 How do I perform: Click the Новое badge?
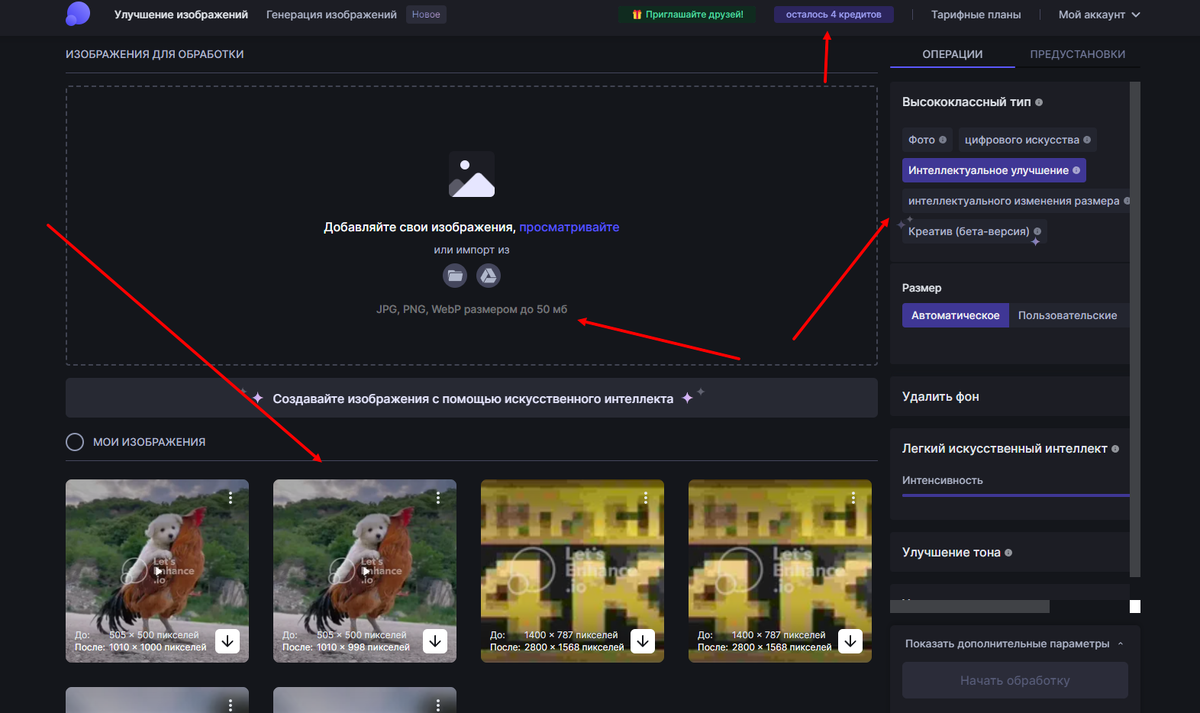pyautogui.click(x=426, y=15)
